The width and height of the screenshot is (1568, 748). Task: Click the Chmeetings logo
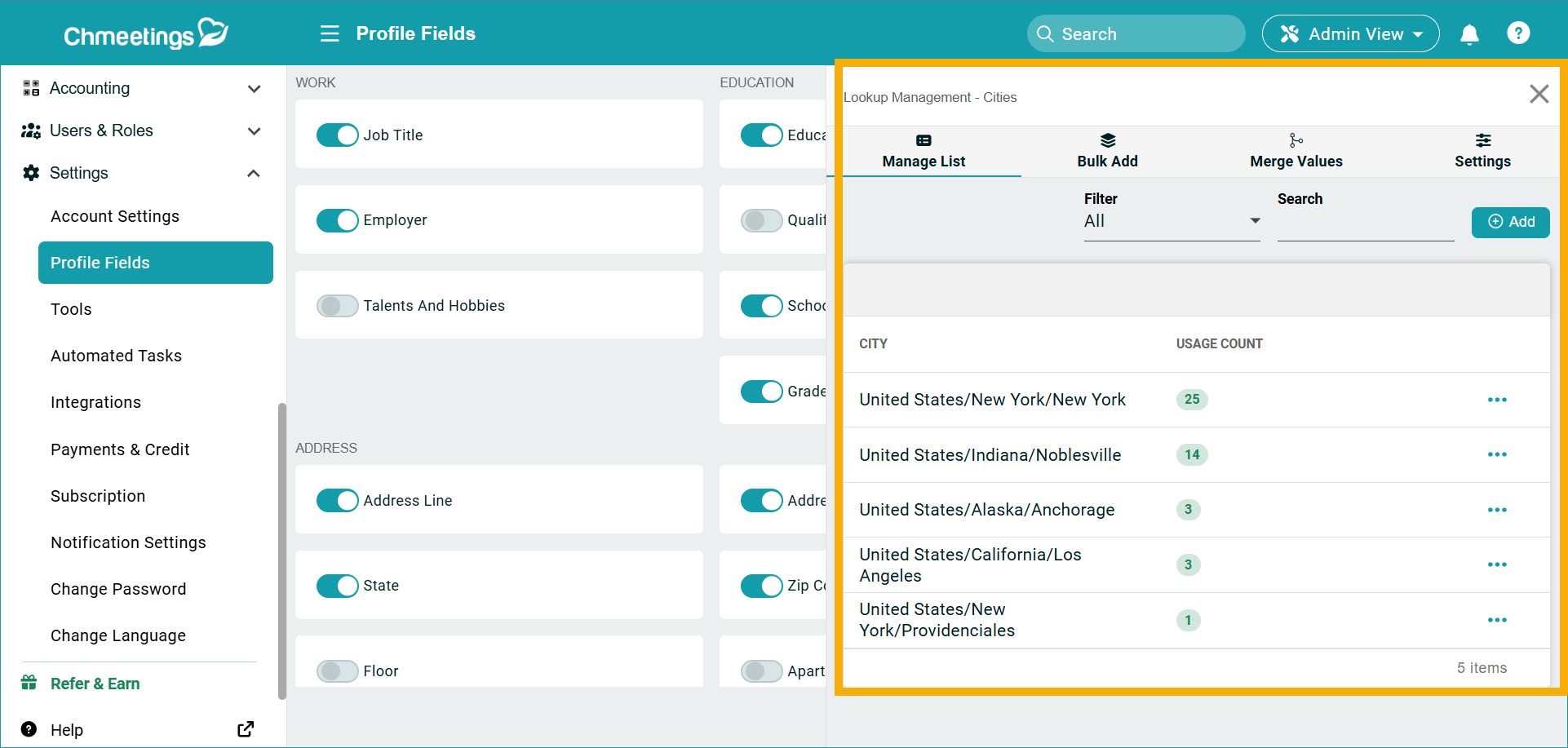(145, 34)
